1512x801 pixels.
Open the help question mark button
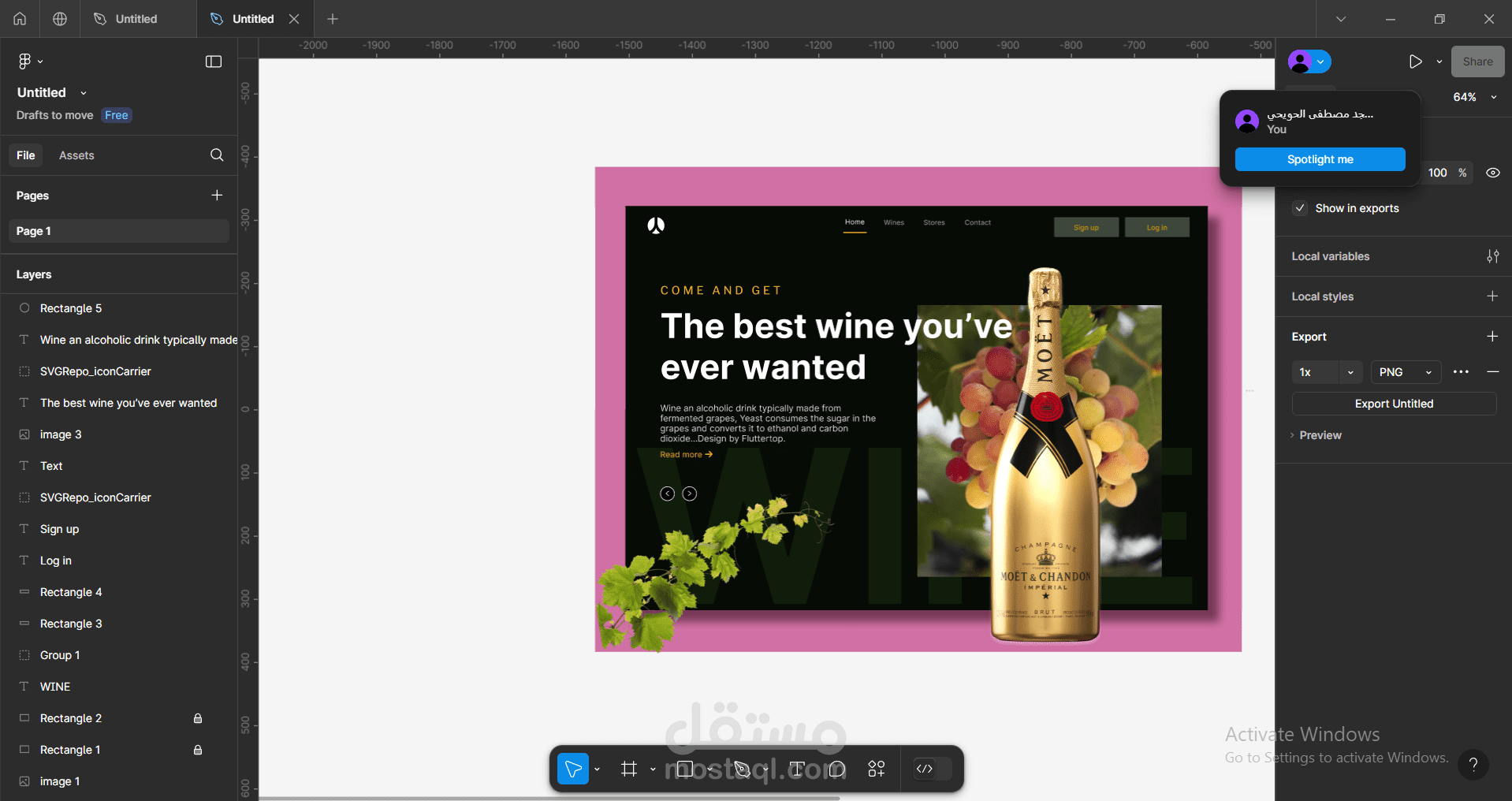[1473, 764]
